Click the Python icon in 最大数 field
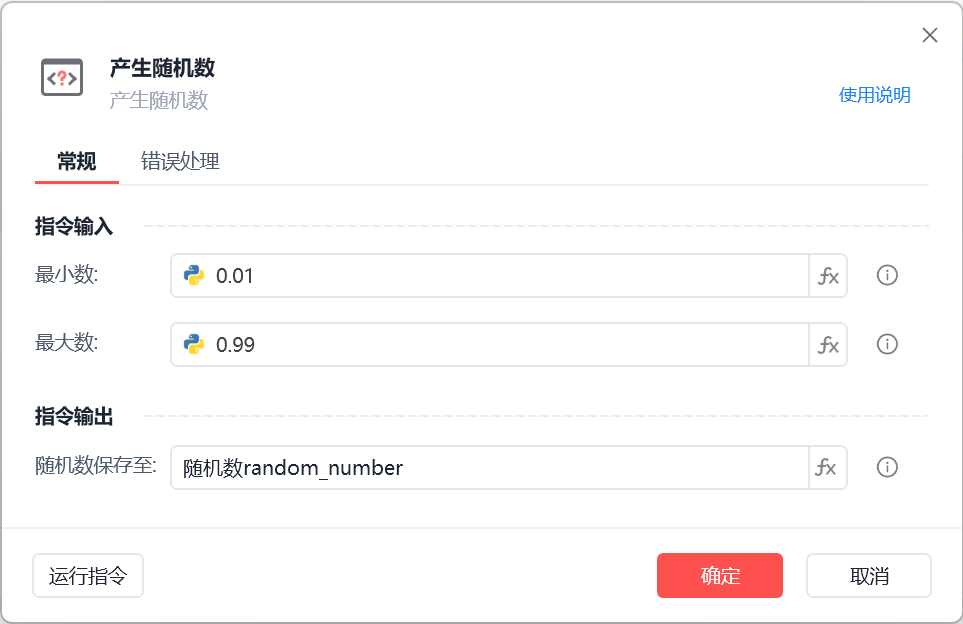This screenshot has height=624, width=963. [194, 345]
